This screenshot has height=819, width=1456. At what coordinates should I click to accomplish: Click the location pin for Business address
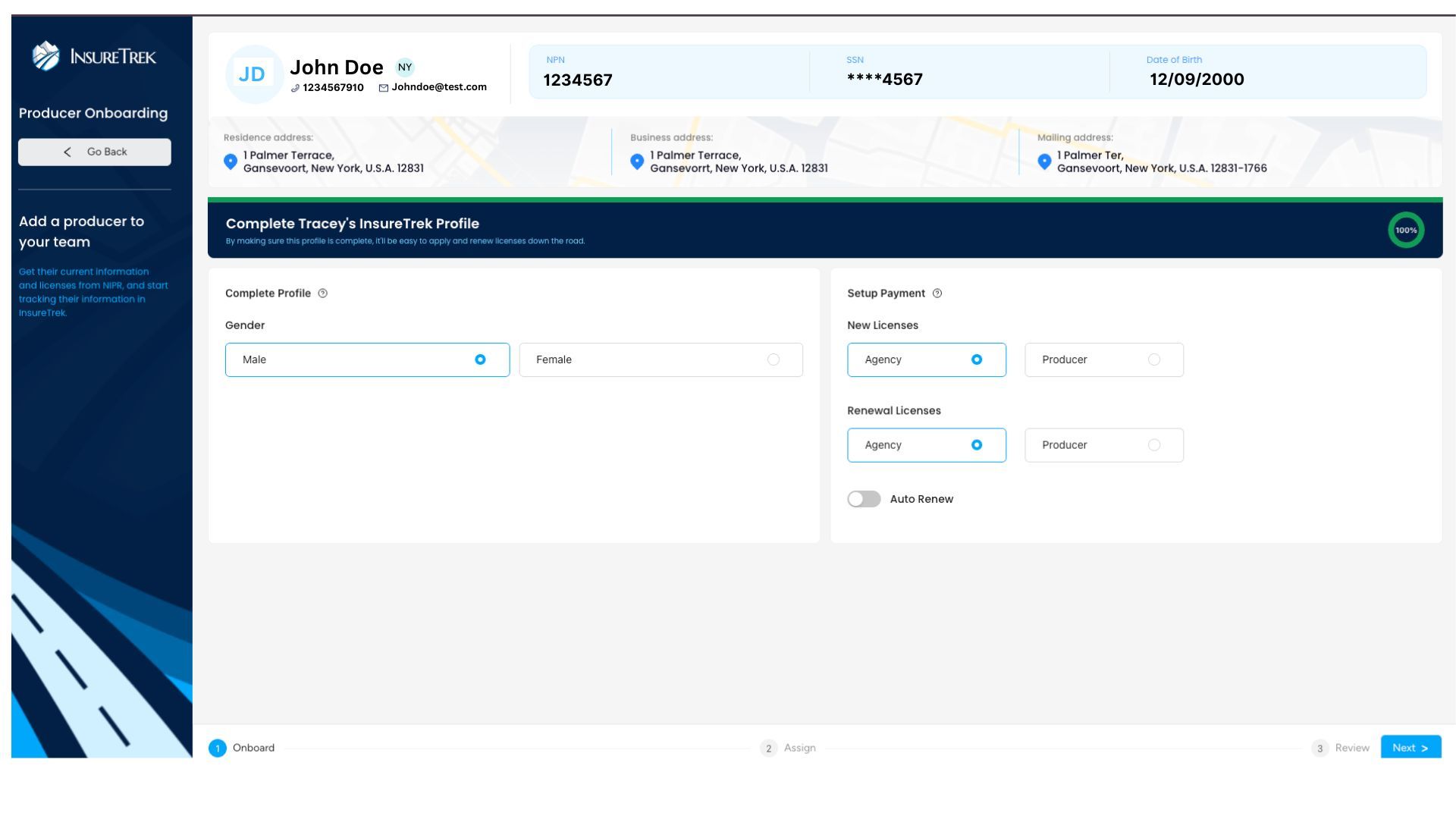point(638,161)
